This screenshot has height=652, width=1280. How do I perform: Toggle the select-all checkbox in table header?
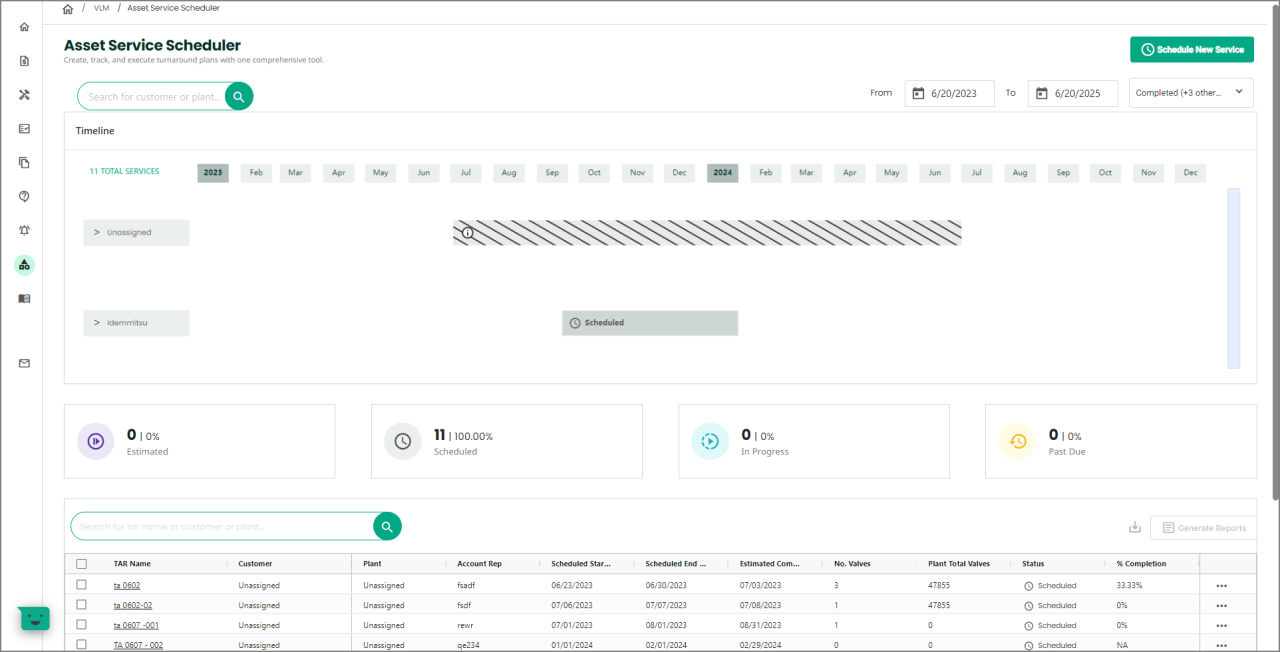tap(82, 564)
